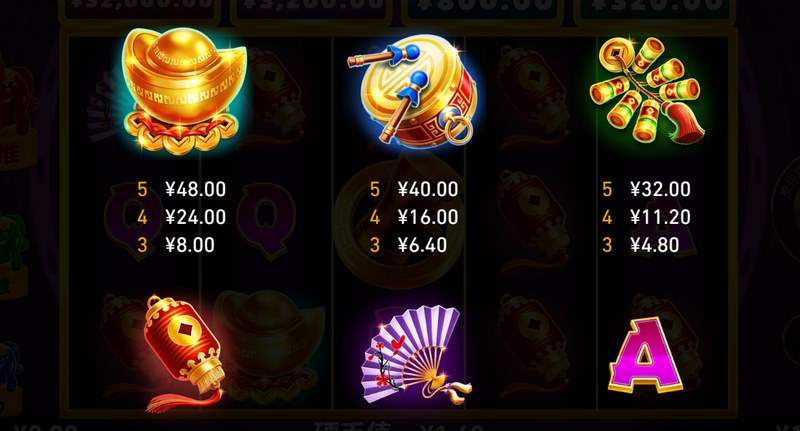Image resolution: width=800 pixels, height=431 pixels.
Task: Click the ¥6.40 drum payout
Action: click(x=422, y=245)
